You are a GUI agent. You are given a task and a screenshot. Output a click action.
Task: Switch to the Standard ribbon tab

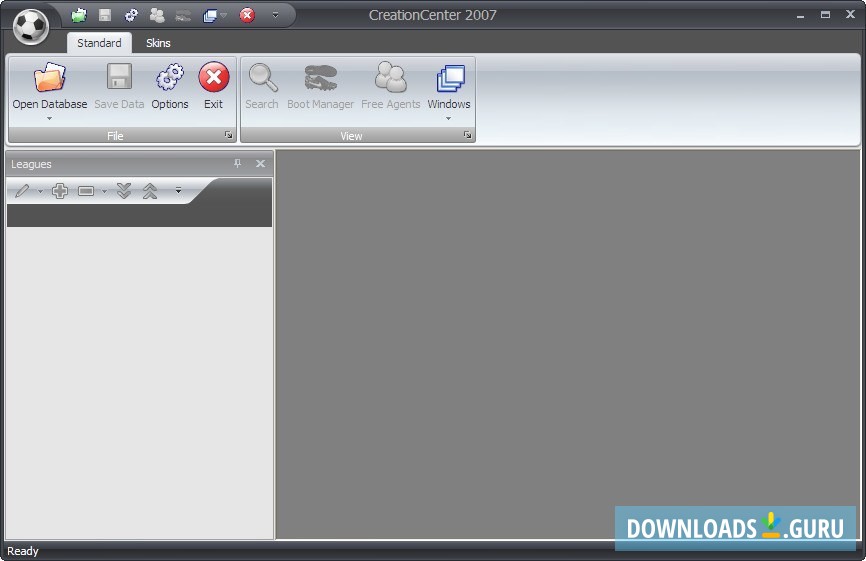coord(99,43)
